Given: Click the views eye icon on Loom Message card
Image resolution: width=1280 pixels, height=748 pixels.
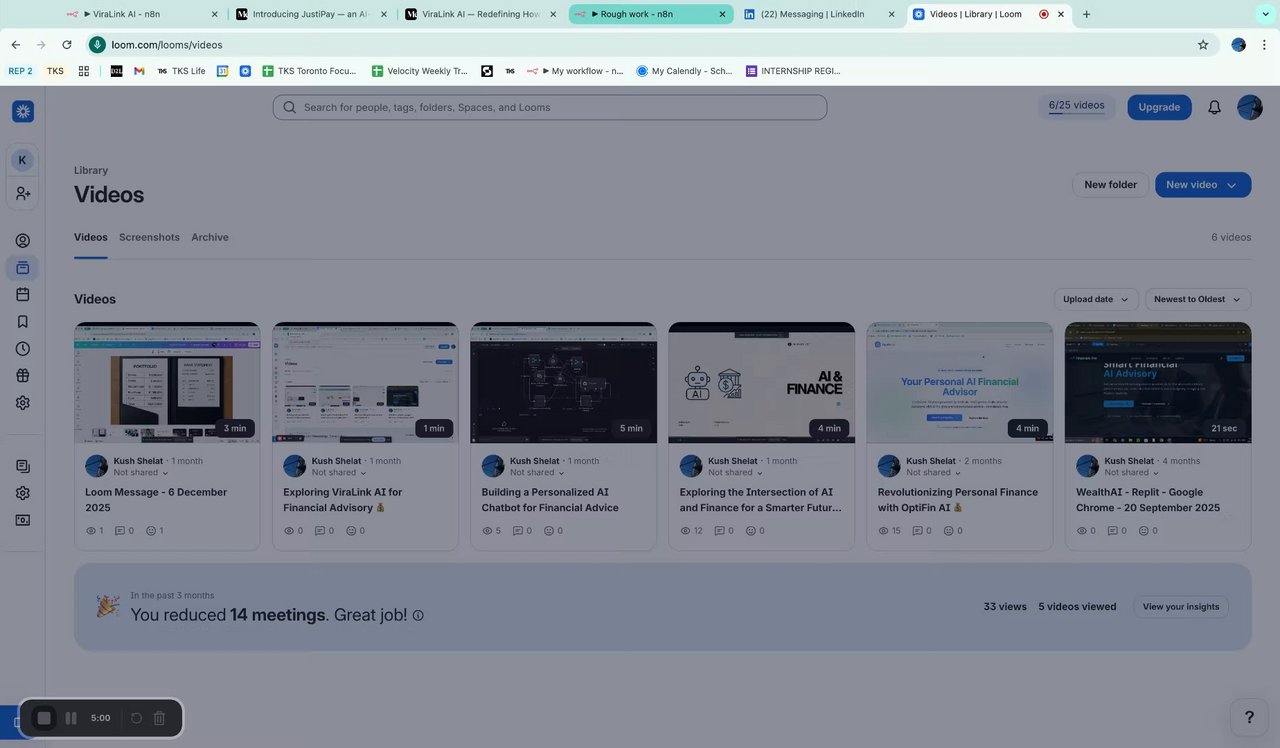Looking at the screenshot, I should click(91, 531).
